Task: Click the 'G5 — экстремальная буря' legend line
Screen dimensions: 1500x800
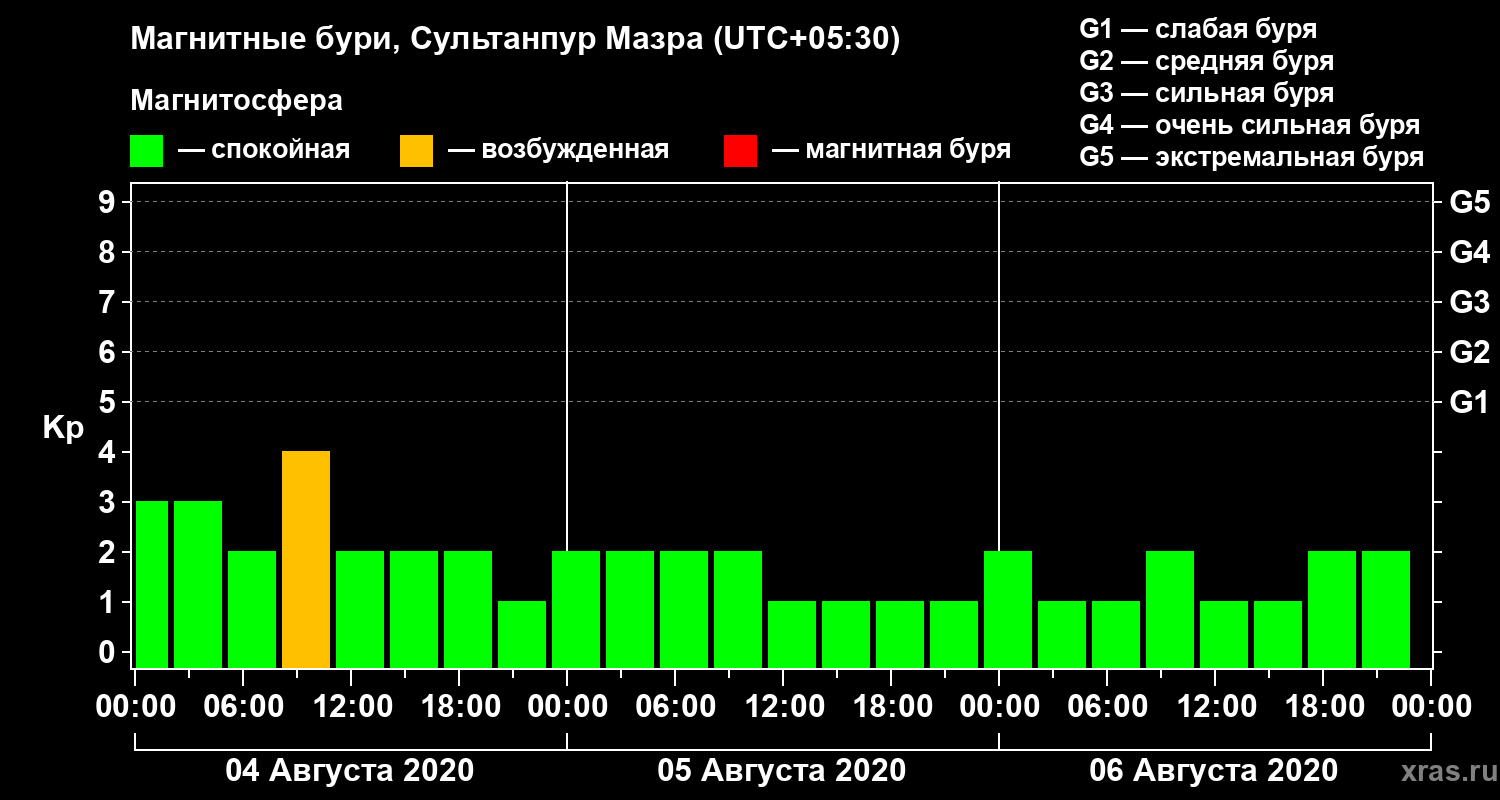Action: click(x=1252, y=158)
